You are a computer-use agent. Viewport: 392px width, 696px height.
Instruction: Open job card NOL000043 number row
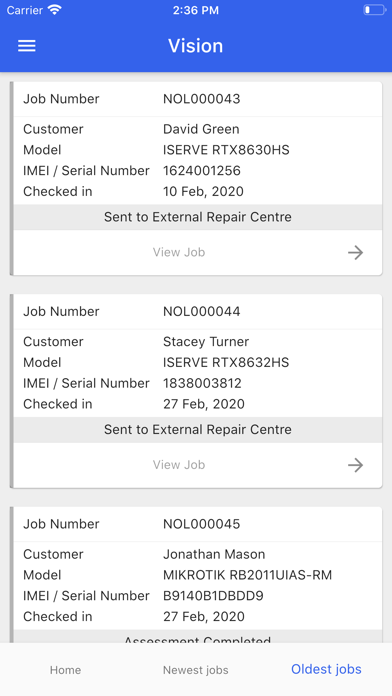point(198,99)
